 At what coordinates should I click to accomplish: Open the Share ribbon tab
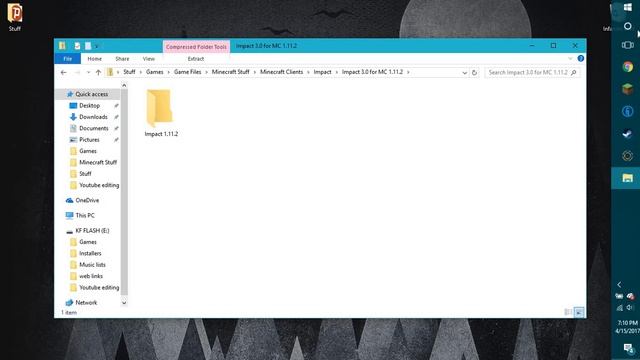tap(122, 59)
